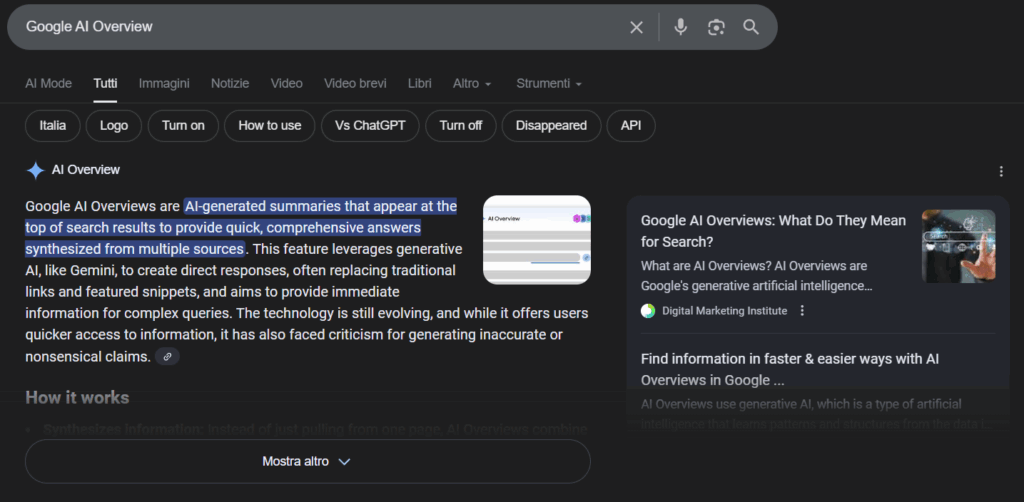Expand the overview with Mostra altro
Image resolution: width=1024 pixels, height=502 pixels.
pyautogui.click(x=308, y=462)
